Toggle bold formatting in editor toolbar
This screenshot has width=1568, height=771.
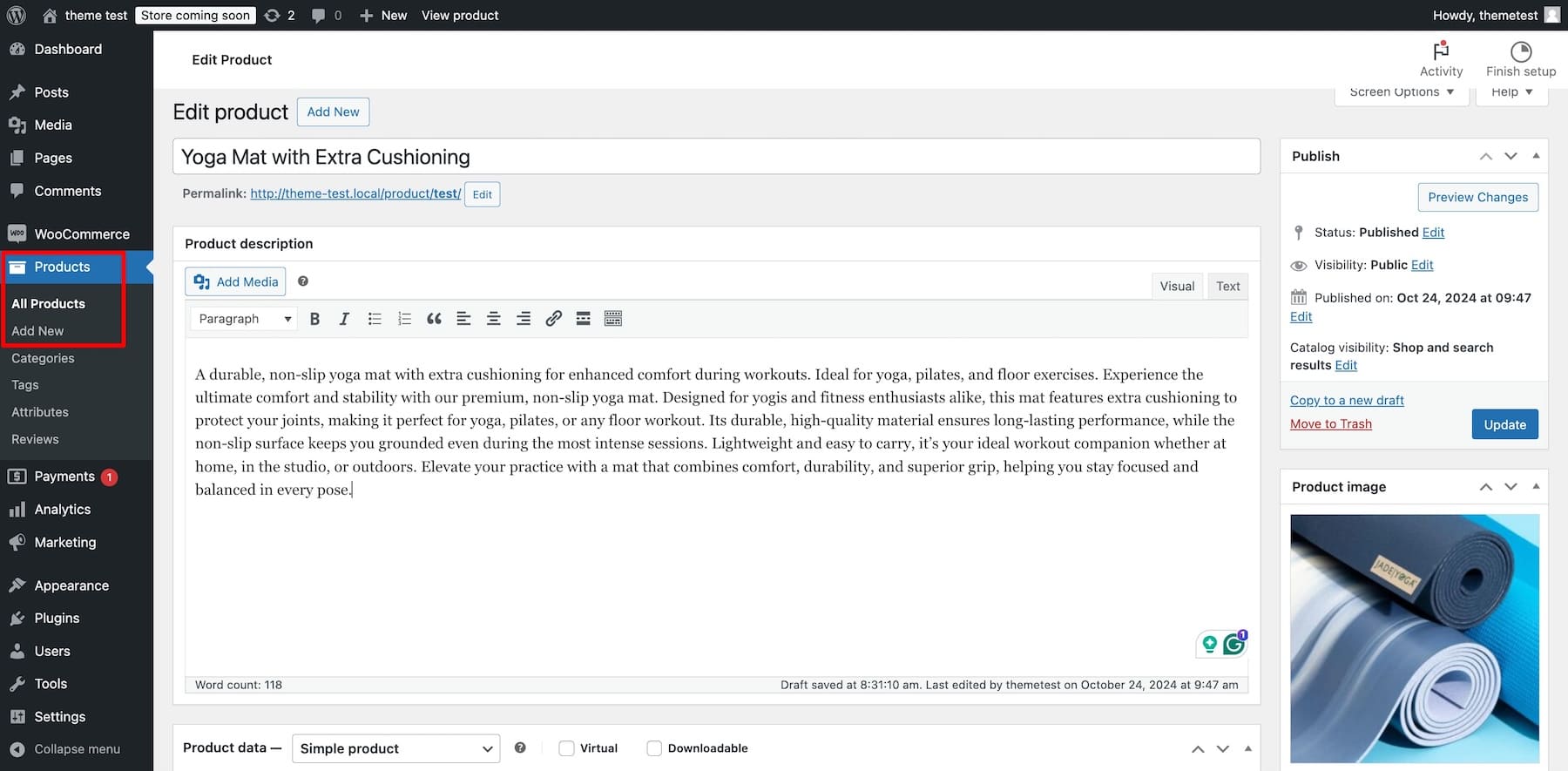pos(315,319)
